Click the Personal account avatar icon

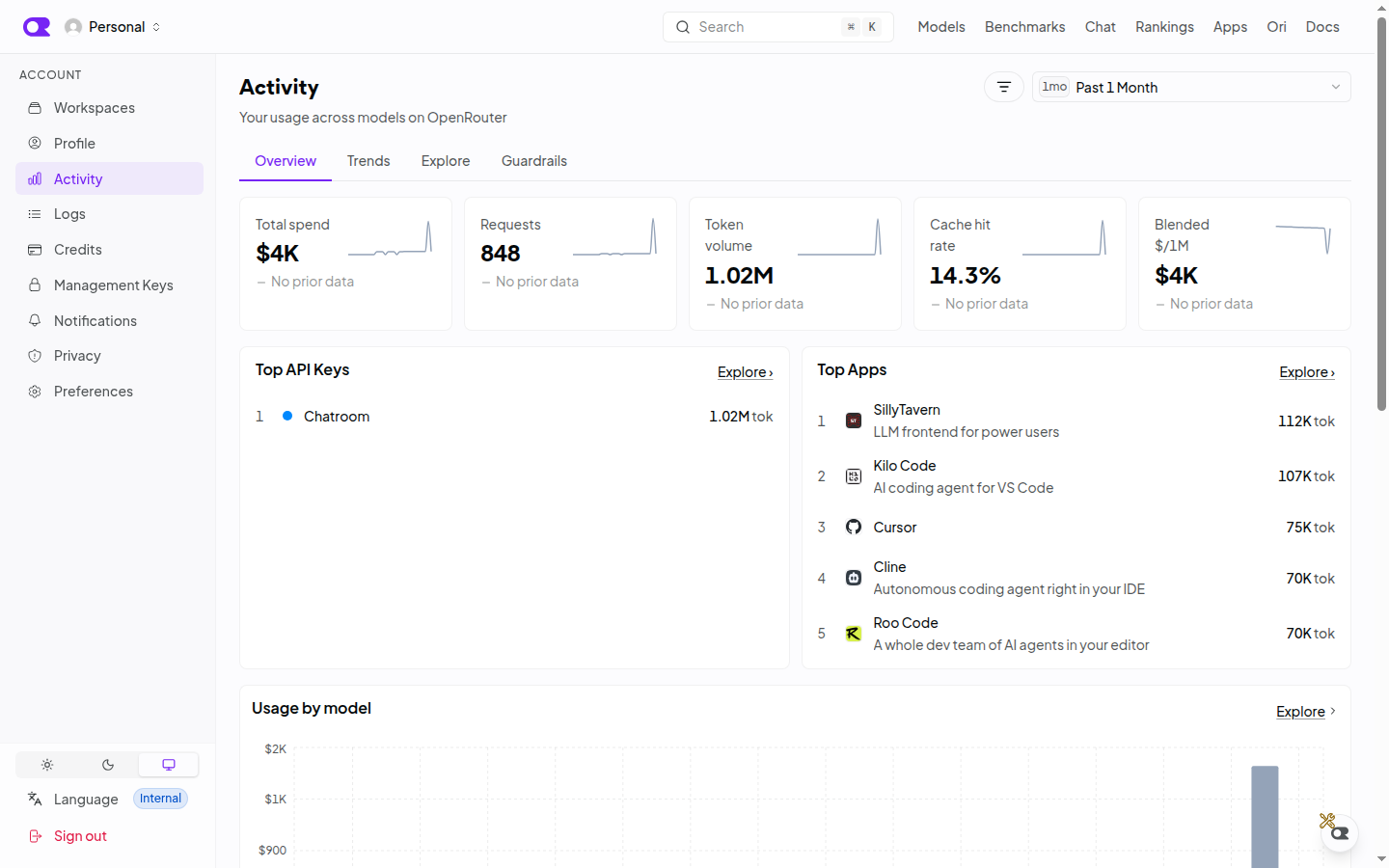tap(73, 27)
